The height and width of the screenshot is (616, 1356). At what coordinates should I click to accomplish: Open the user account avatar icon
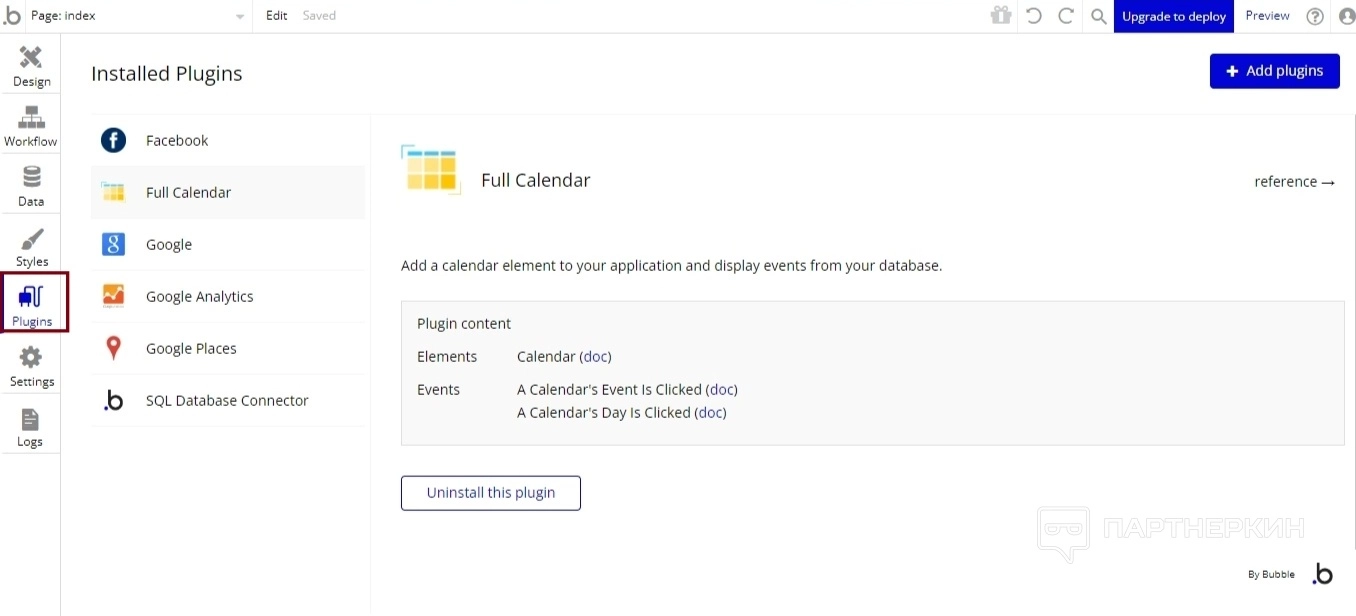pos(1346,16)
